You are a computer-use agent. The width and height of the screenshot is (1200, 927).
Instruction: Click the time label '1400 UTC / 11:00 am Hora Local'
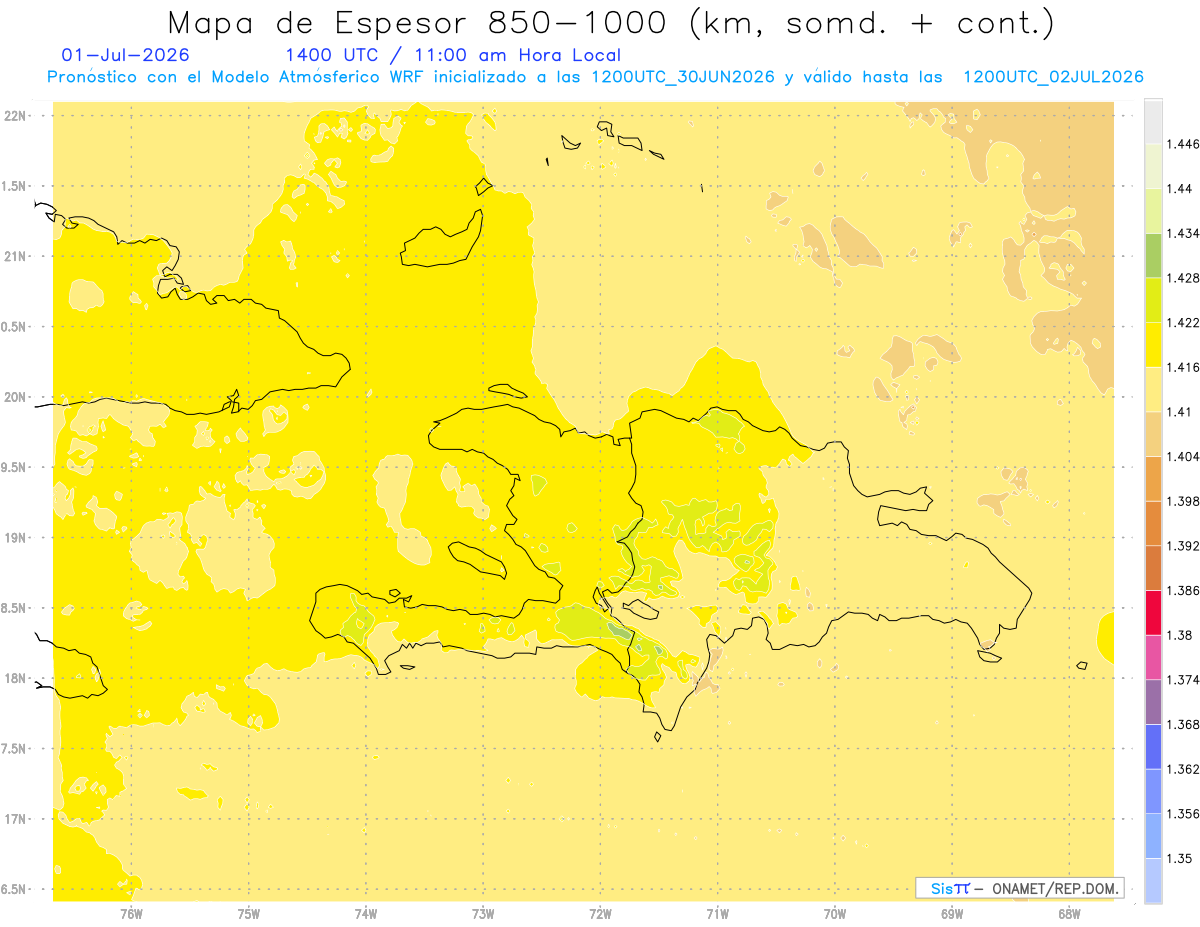(453, 56)
